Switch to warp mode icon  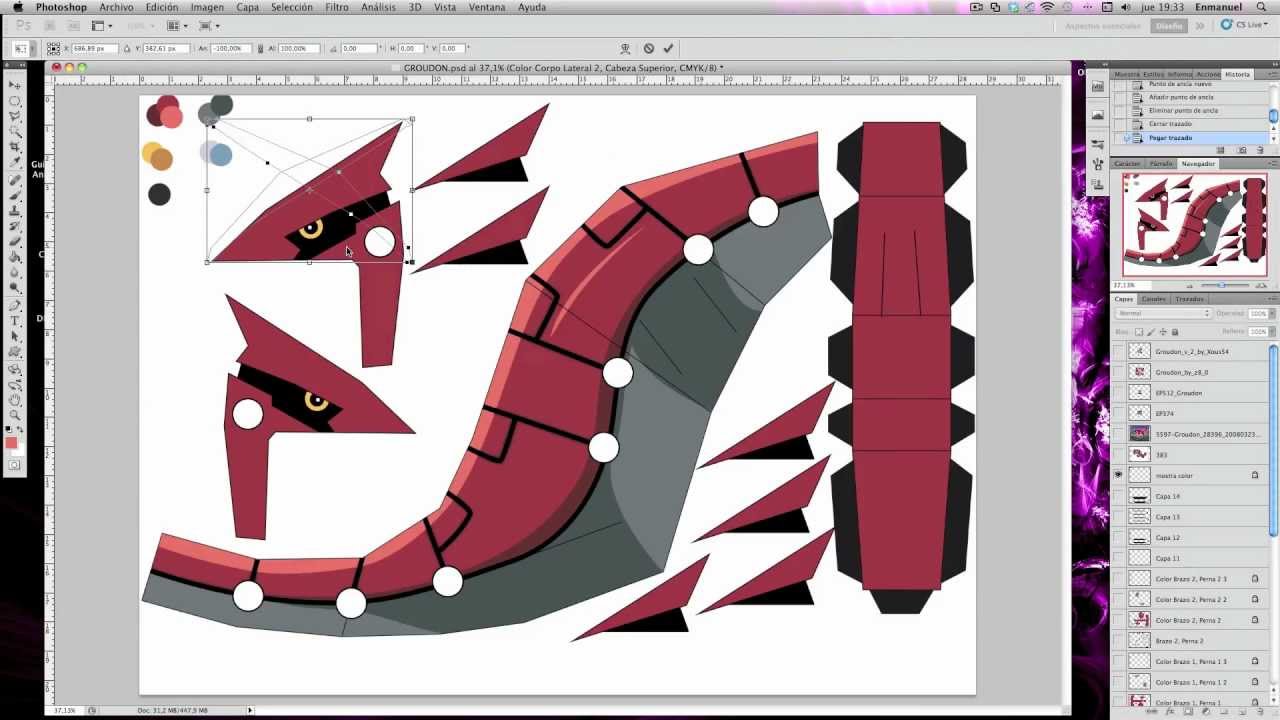coord(625,48)
